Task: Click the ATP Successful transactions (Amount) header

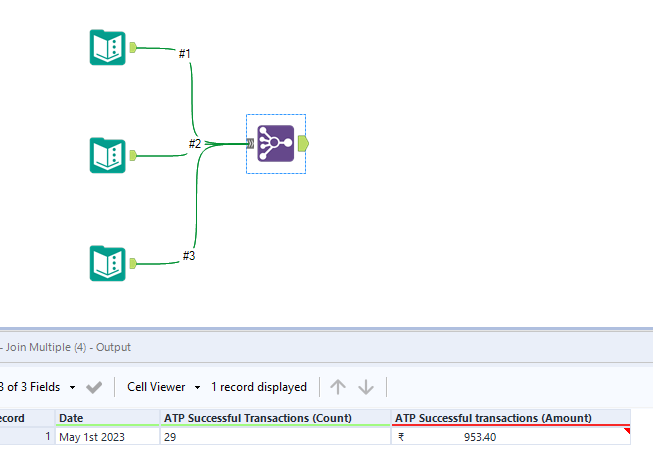Action: 511,418
